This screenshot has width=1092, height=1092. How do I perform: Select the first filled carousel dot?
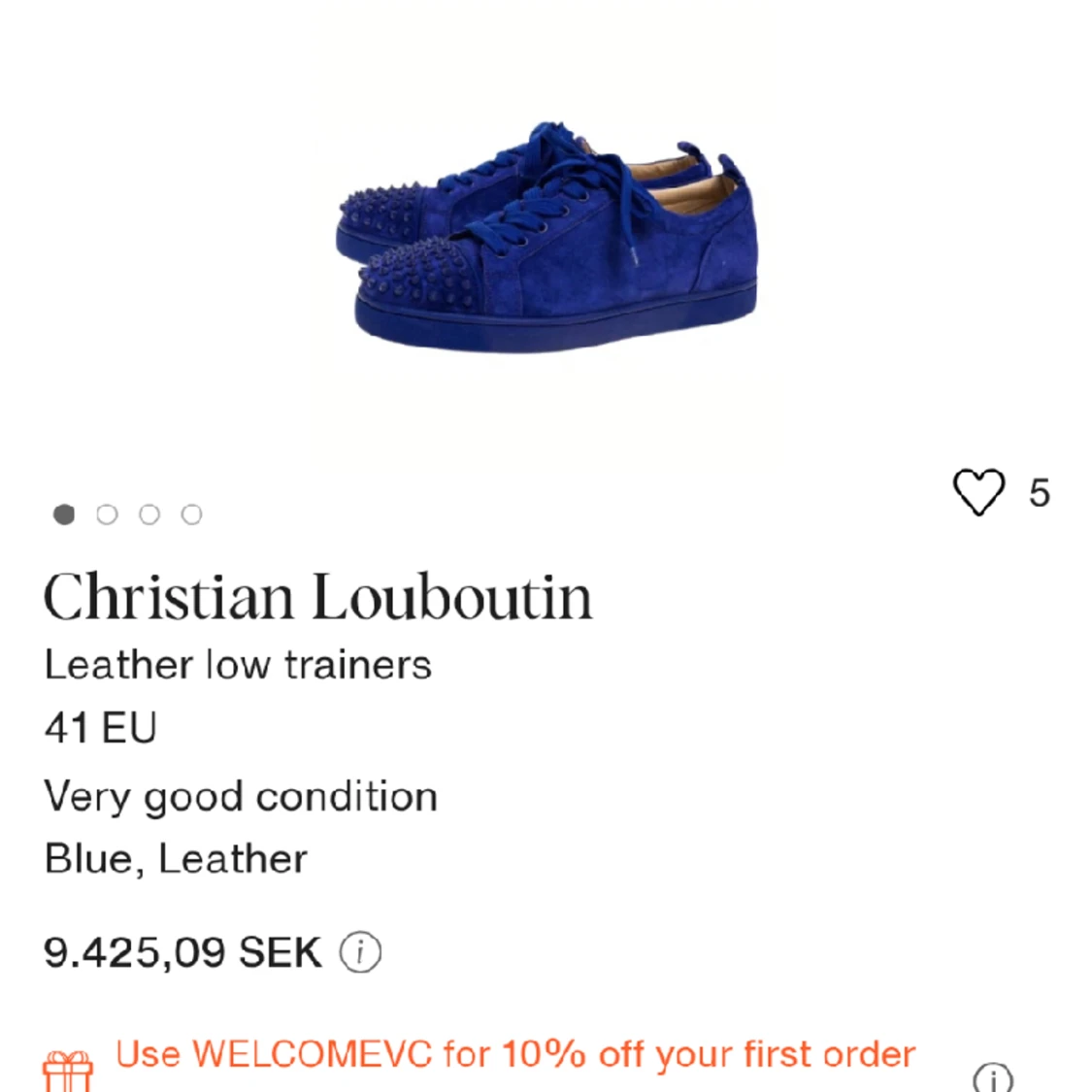point(63,514)
